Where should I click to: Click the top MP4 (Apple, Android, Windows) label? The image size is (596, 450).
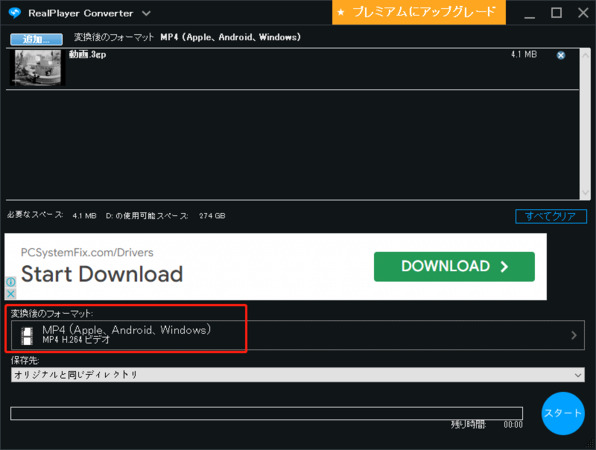click(230, 37)
